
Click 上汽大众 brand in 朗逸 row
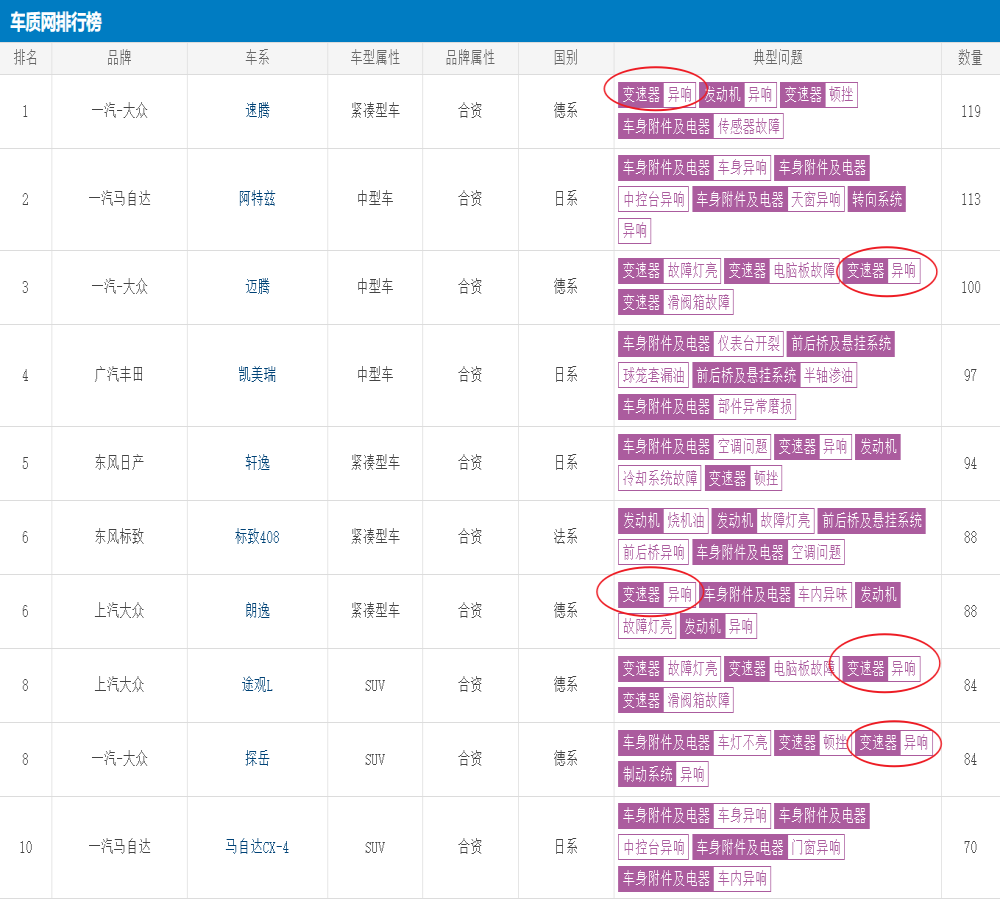pos(119,611)
